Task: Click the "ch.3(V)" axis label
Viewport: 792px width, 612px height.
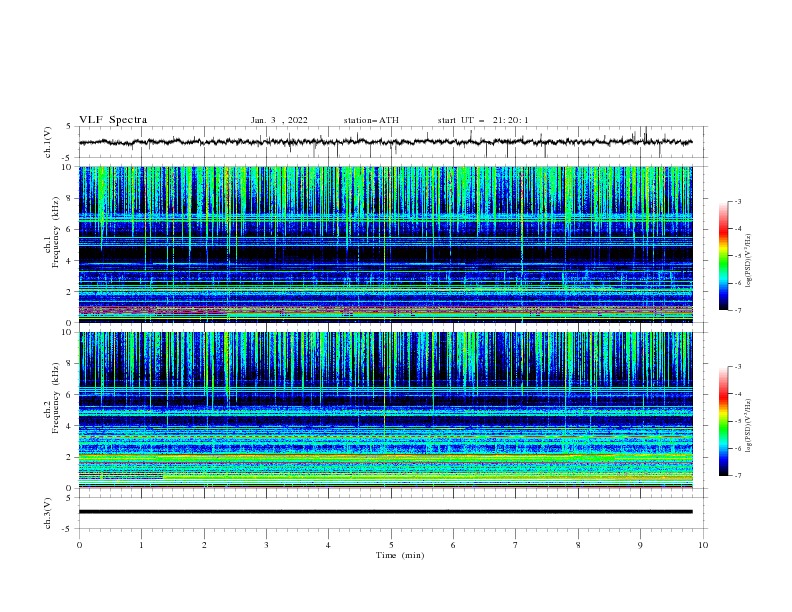Action: tap(48, 513)
